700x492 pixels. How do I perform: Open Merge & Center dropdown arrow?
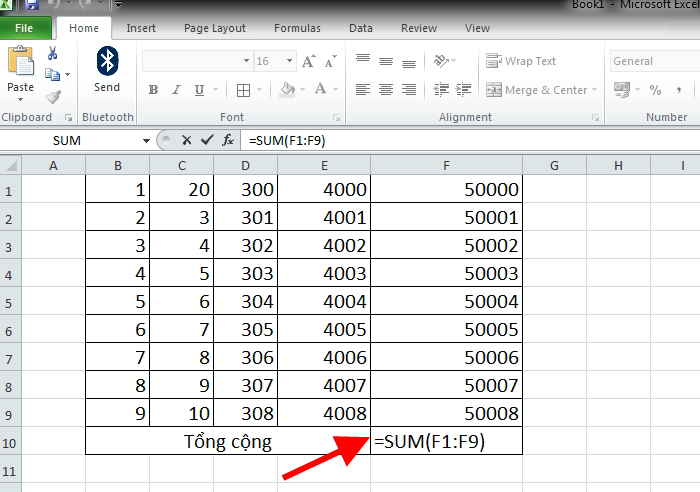(594, 90)
